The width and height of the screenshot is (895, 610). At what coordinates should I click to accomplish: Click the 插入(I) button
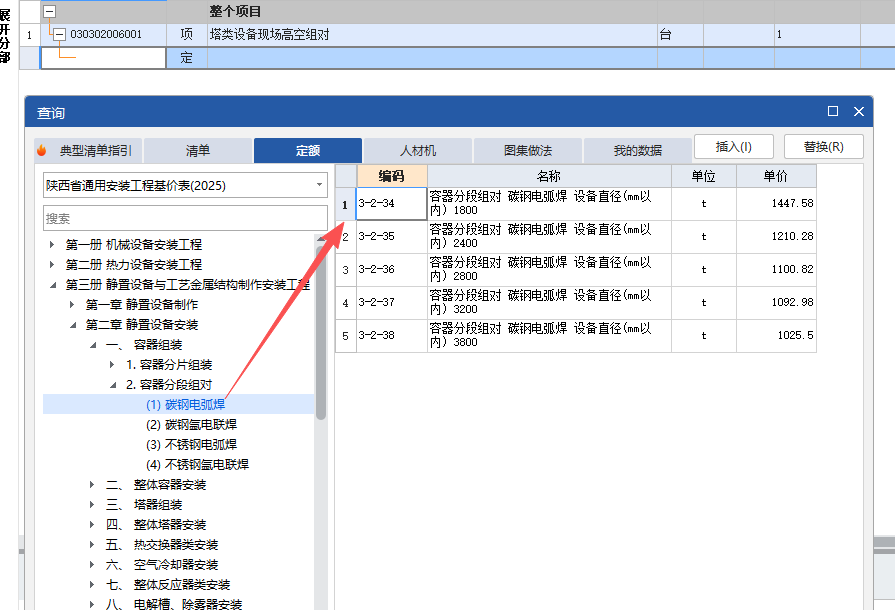tap(734, 147)
